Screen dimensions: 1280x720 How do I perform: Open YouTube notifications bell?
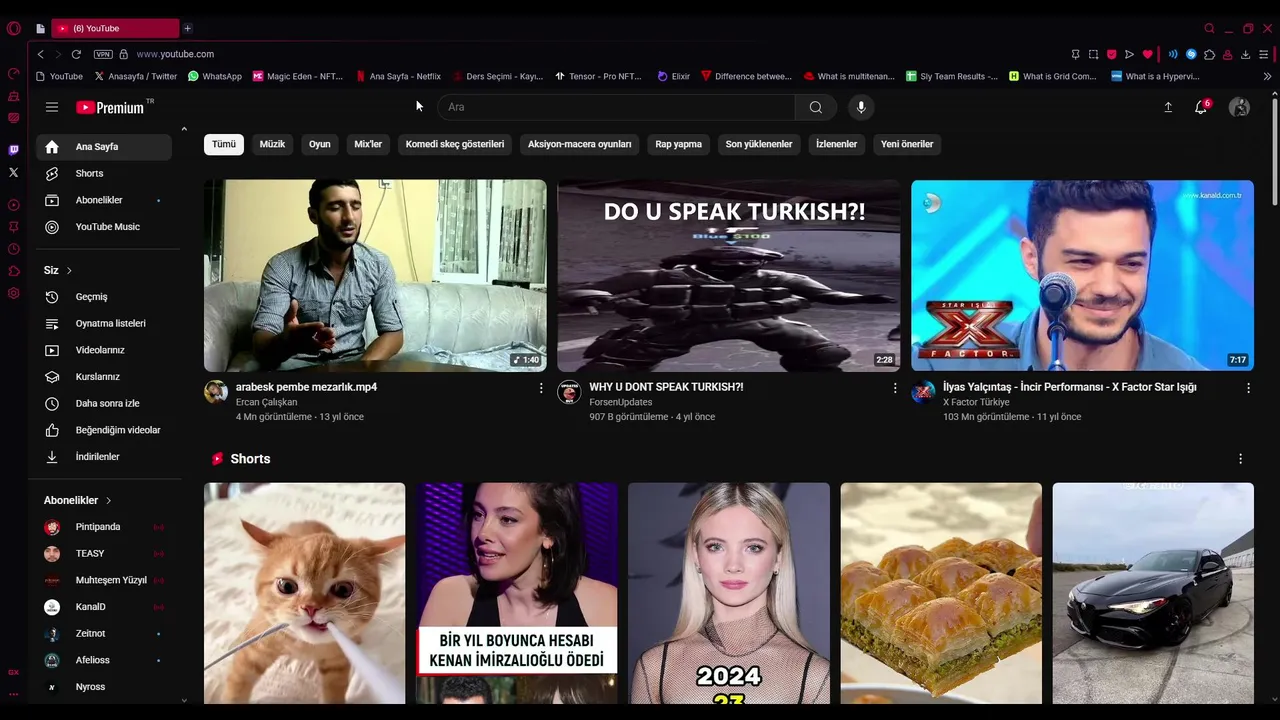pyautogui.click(x=1201, y=107)
